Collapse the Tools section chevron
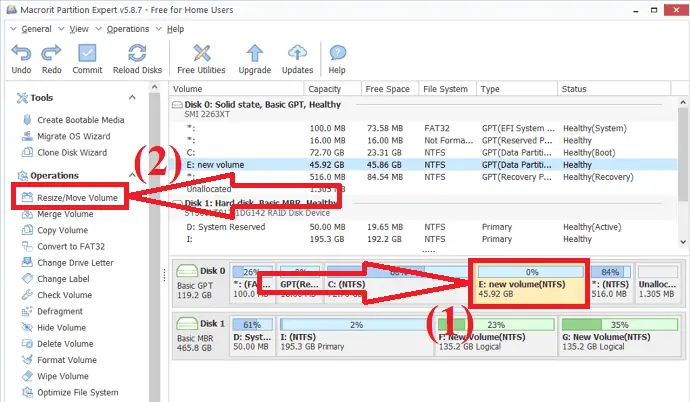This screenshot has height=402, width=690. (132, 97)
